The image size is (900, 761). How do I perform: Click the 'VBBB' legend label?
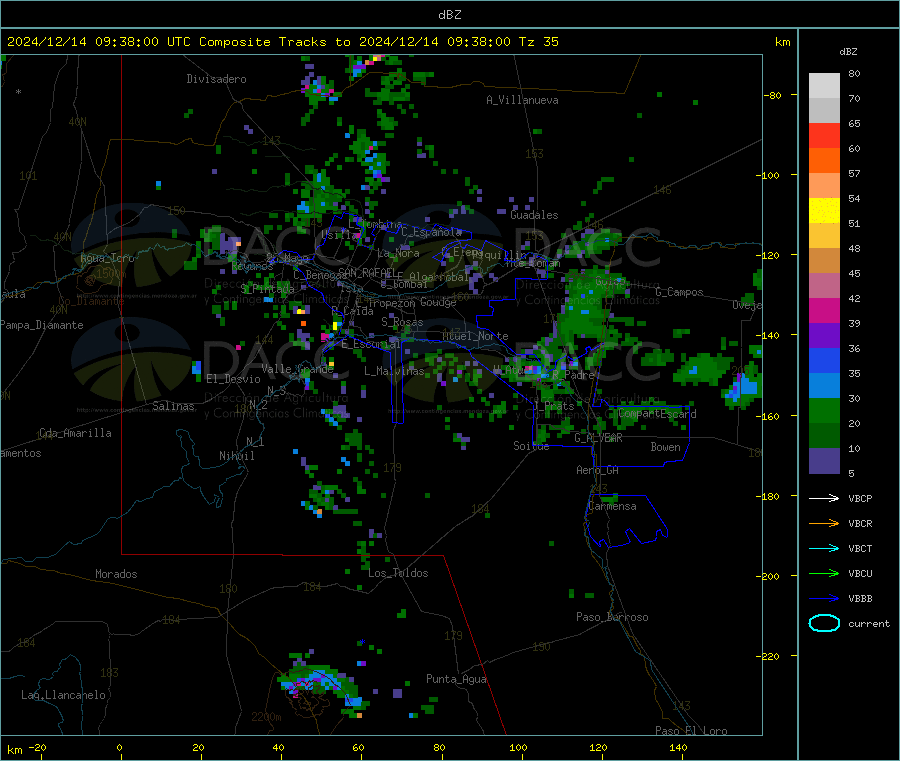pos(860,598)
